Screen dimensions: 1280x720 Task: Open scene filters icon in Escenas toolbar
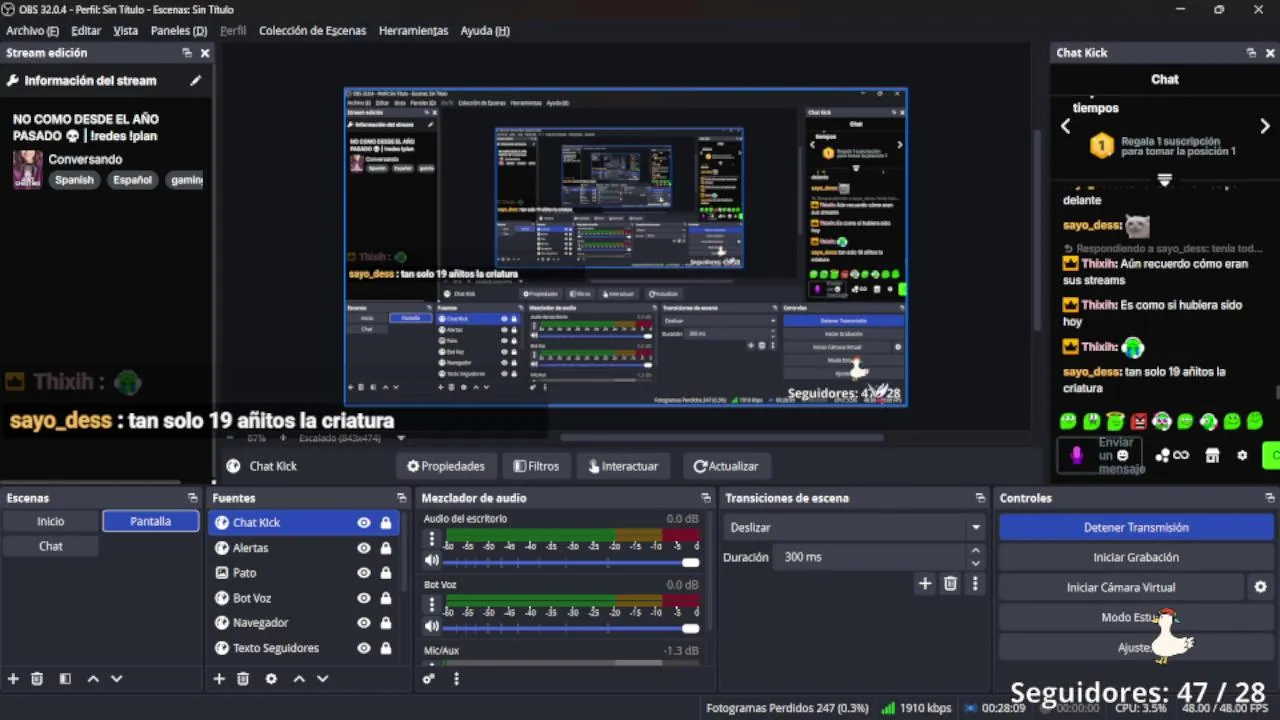point(65,678)
